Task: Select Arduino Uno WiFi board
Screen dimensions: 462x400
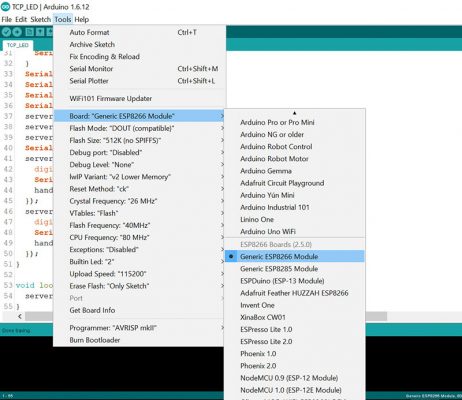Action: [x=295, y=231]
